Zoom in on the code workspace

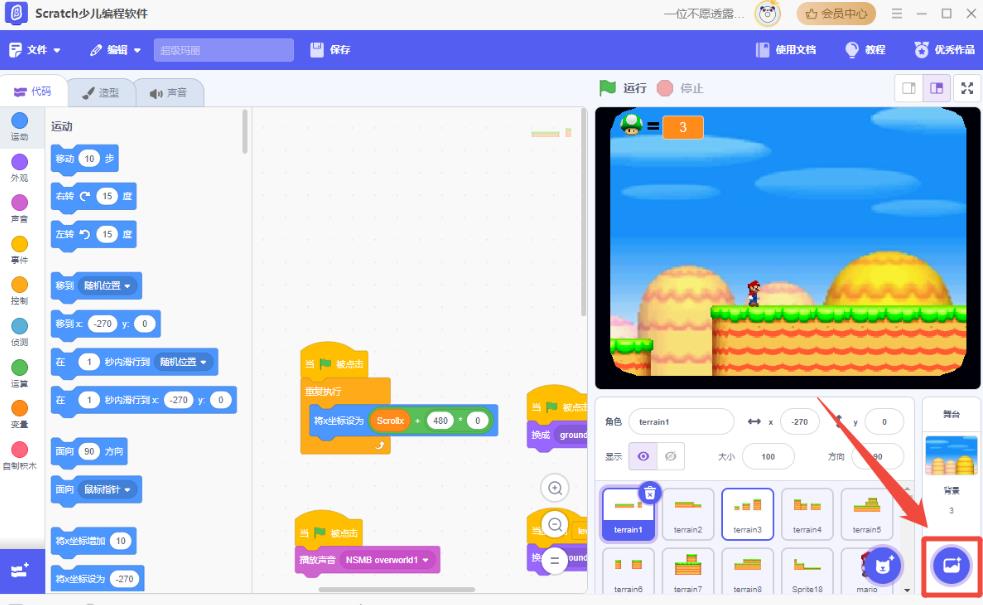pos(554,488)
